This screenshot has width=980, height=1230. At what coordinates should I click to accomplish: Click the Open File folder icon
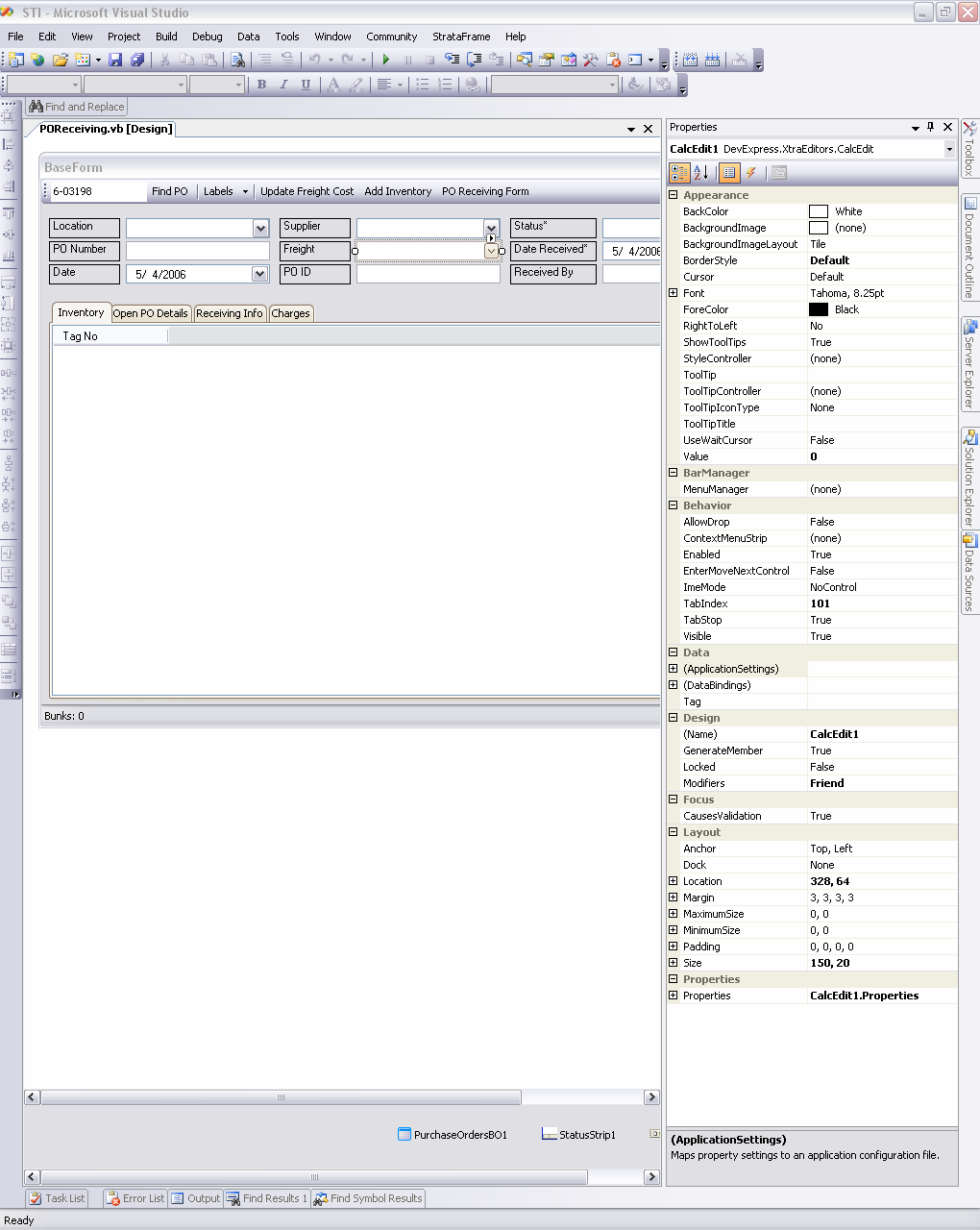pyautogui.click(x=61, y=60)
